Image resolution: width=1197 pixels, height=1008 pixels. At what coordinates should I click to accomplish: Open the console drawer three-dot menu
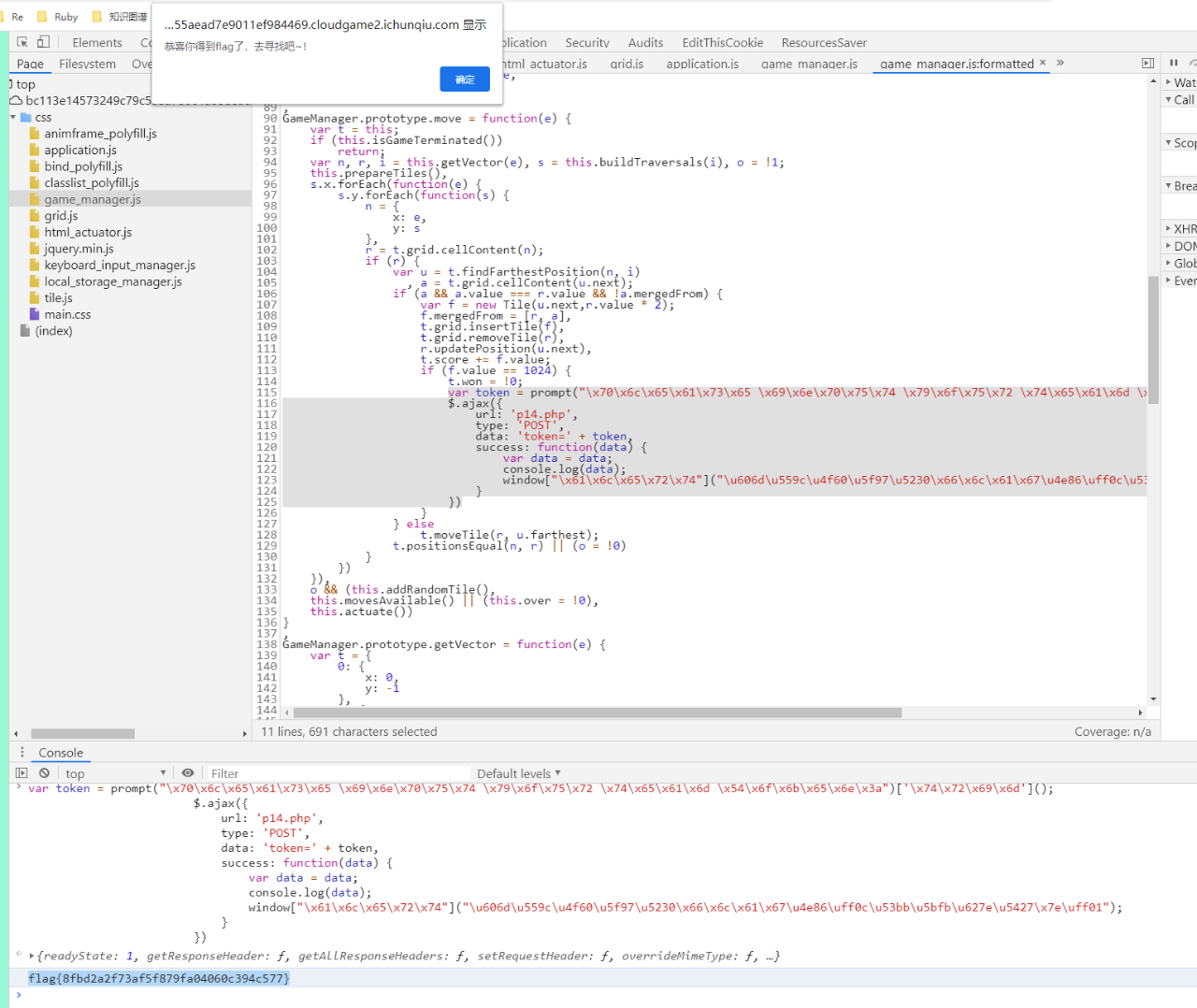(x=22, y=752)
